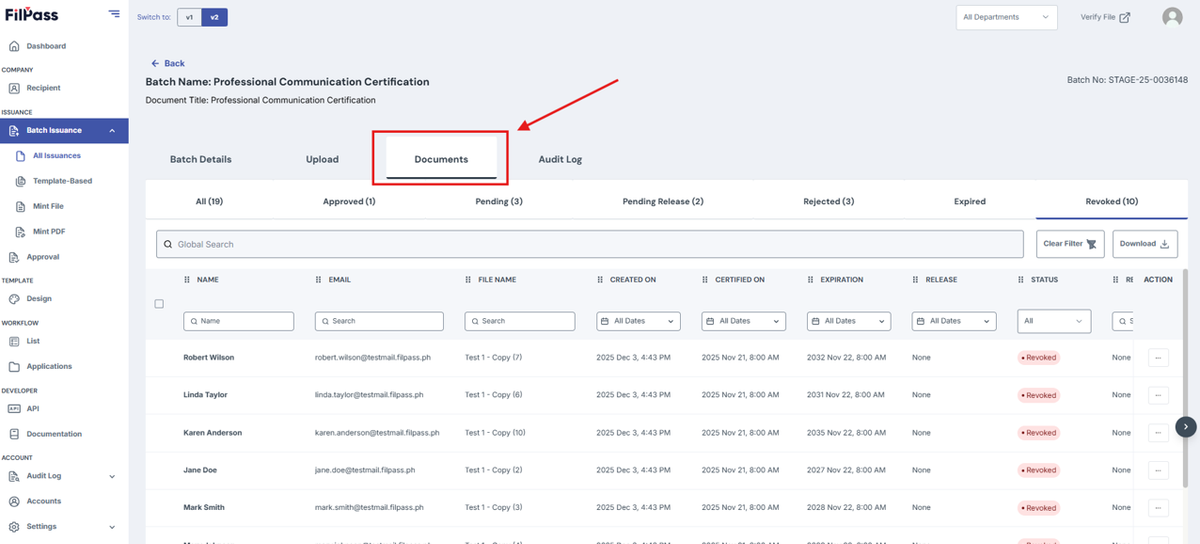Open the batch Audit Log tab
The image size is (1200, 544).
point(560,159)
